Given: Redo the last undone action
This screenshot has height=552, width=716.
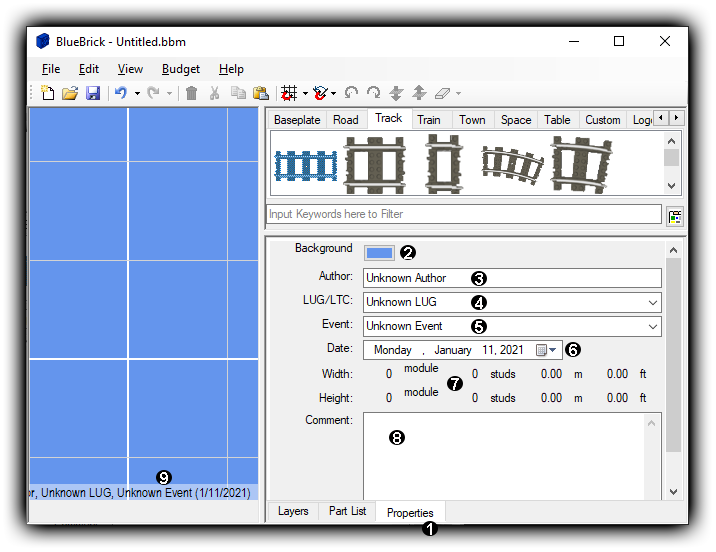Looking at the screenshot, I should 153,93.
